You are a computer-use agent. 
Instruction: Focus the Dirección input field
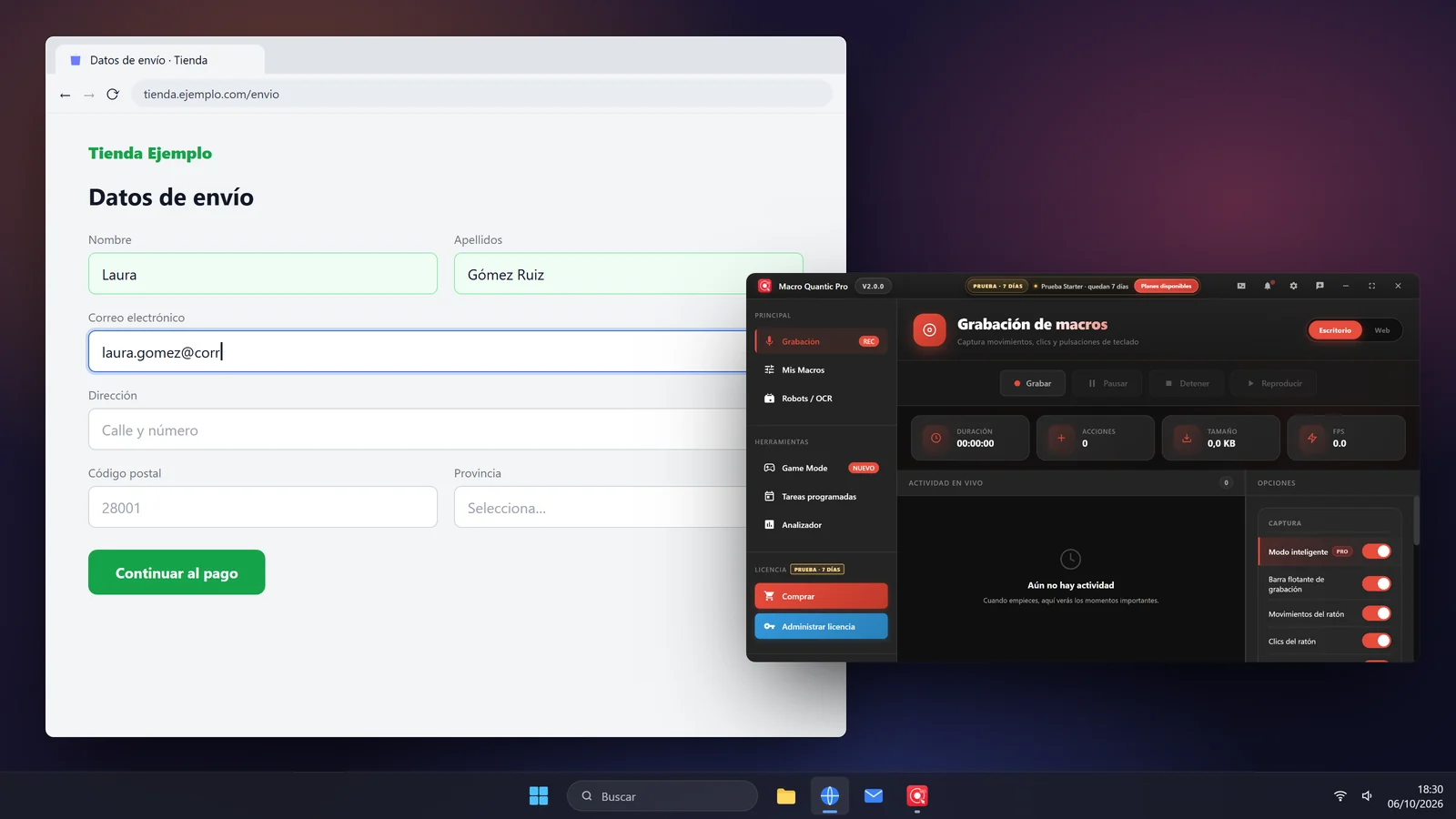coord(418,430)
